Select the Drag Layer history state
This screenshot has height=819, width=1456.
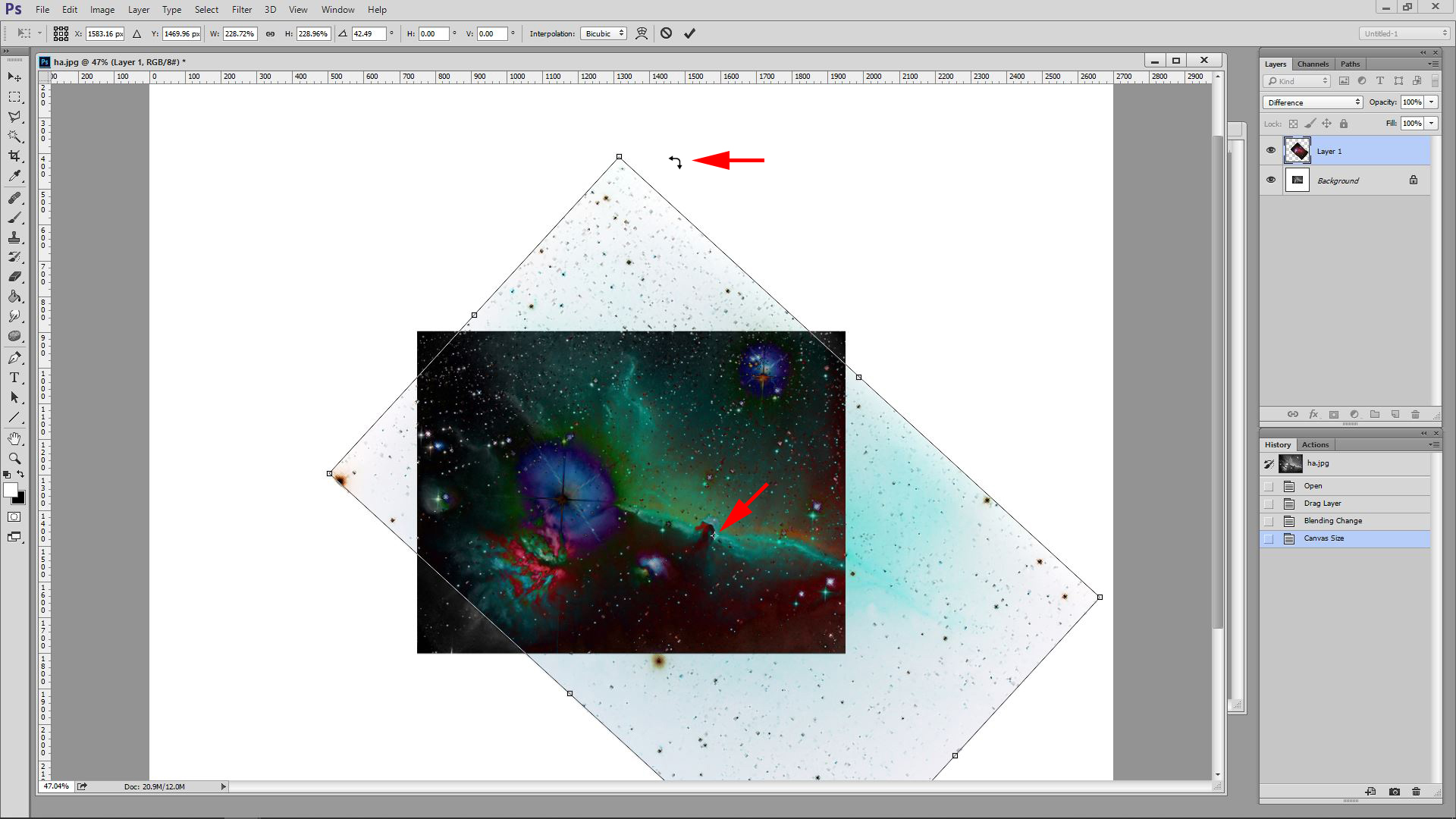click(1345, 504)
